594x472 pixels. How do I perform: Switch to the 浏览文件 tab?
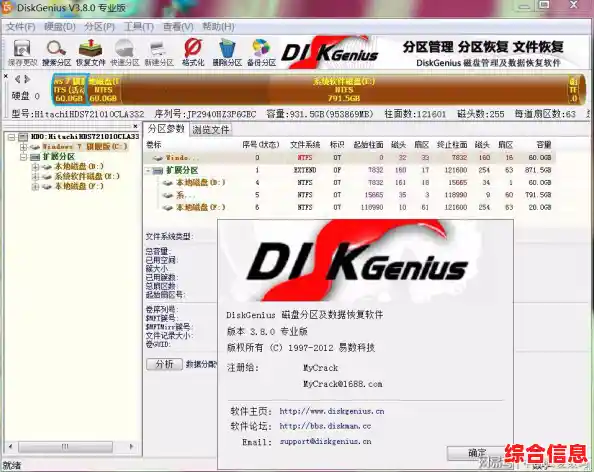click(x=211, y=130)
